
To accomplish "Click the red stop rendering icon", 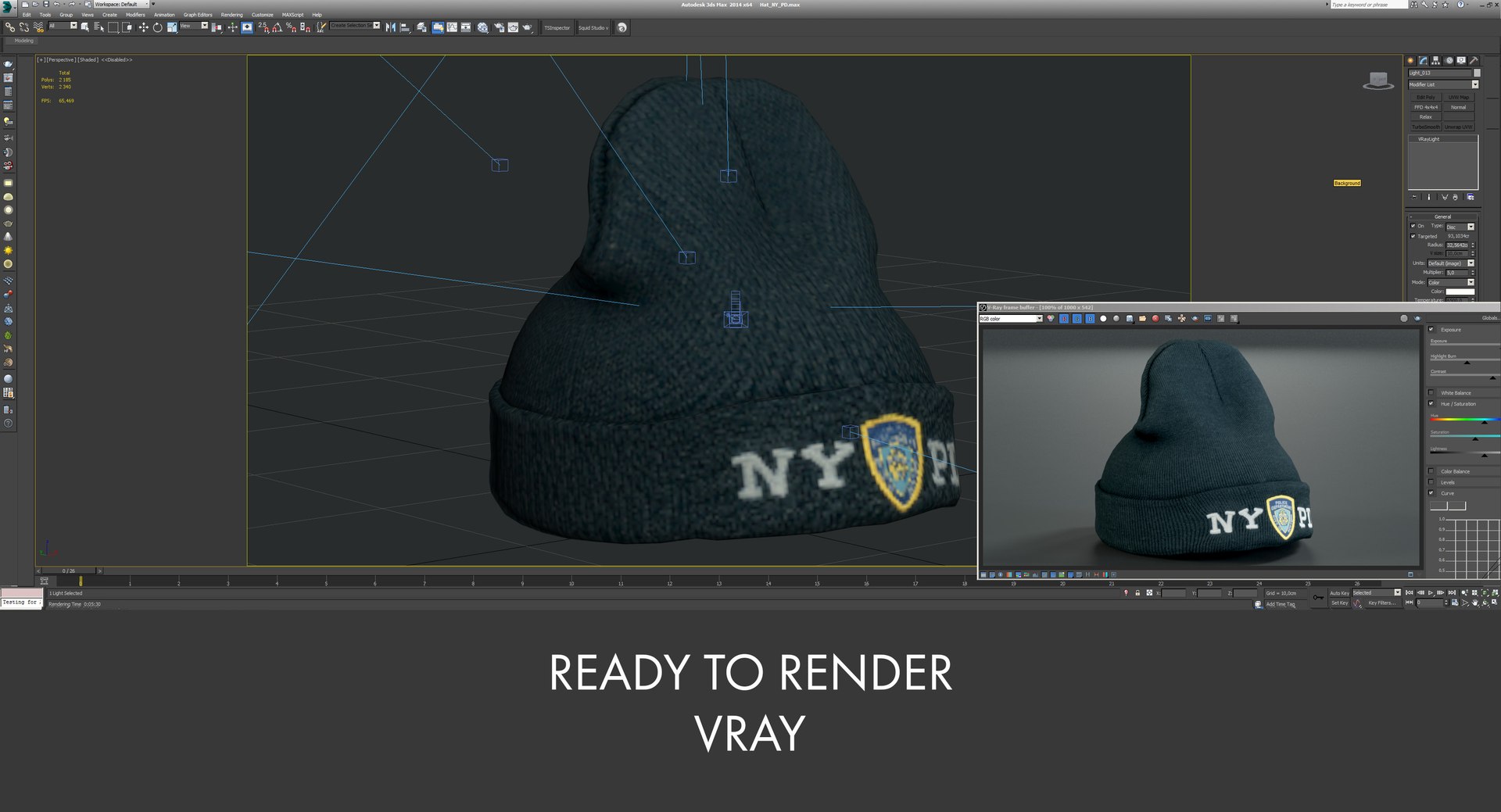I will pos(1155,319).
